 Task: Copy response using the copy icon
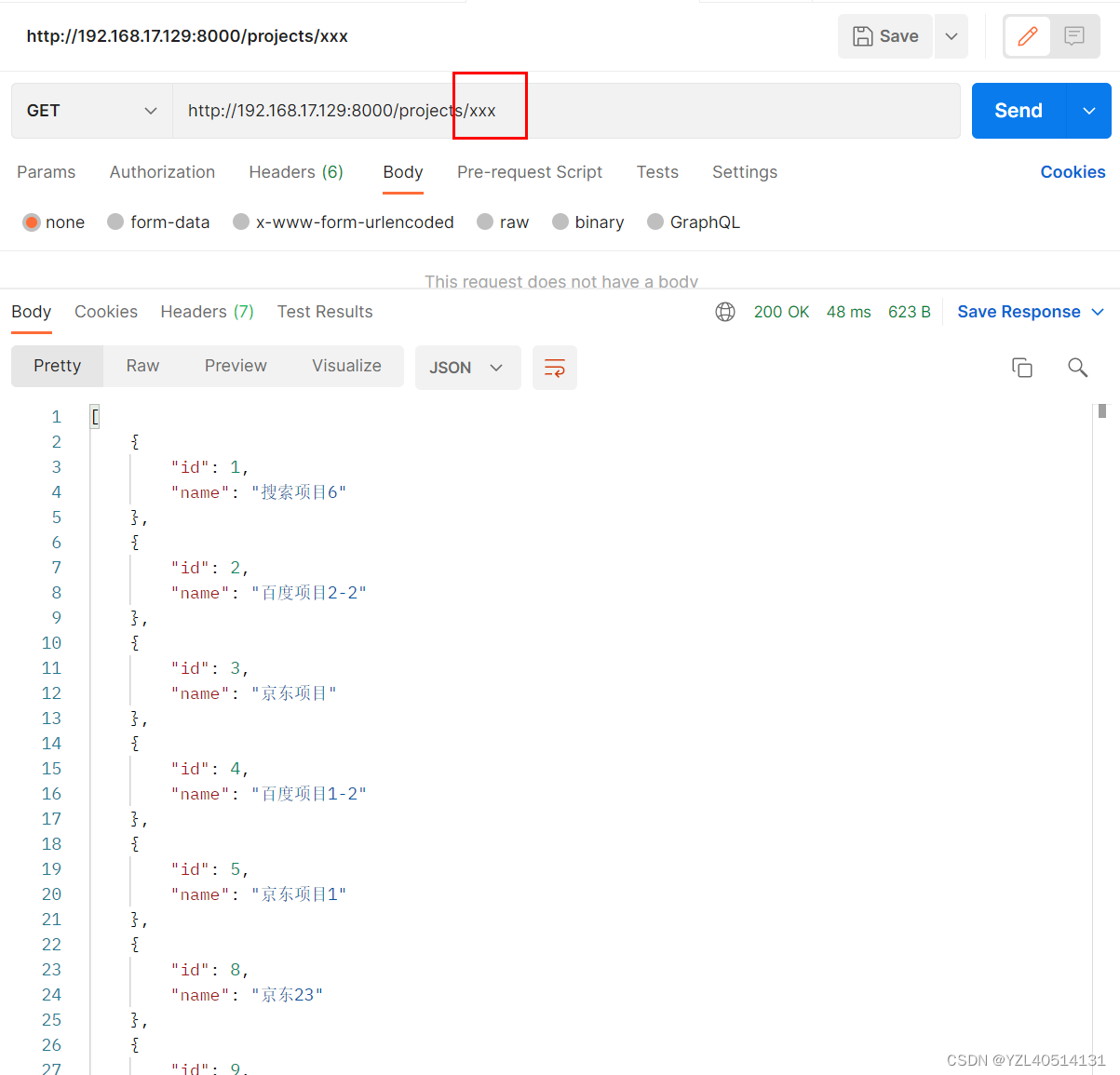(1022, 368)
